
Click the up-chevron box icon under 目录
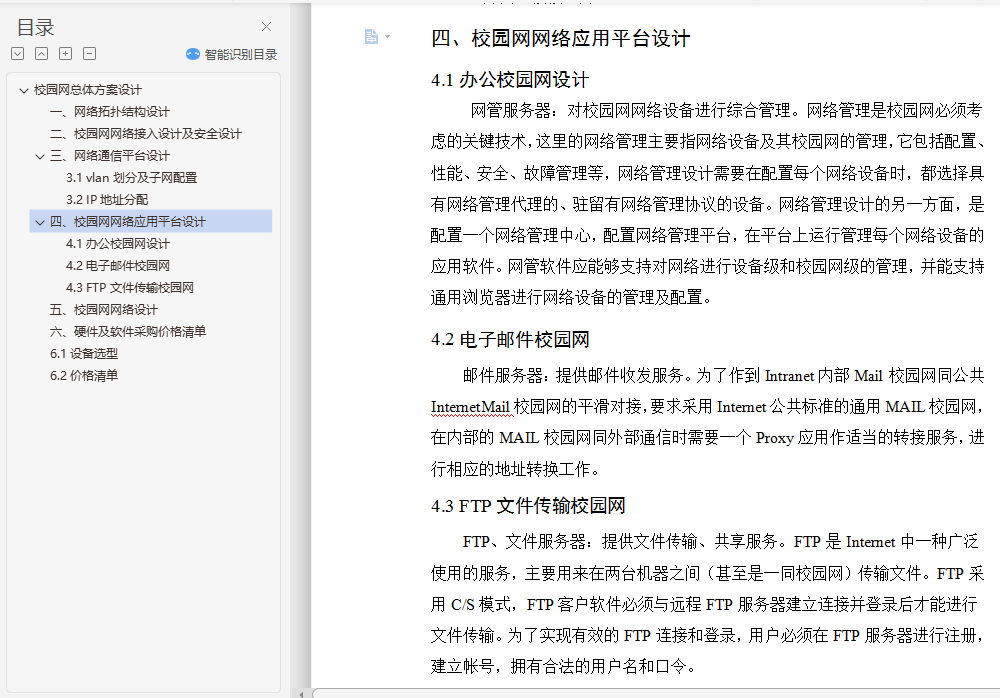[x=41, y=54]
